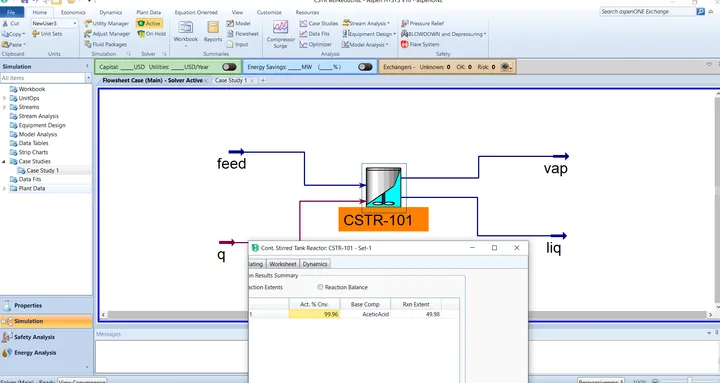This screenshot has width=720, height=383.
Task: Toggle the Energy Savings switch
Action: coord(365,67)
